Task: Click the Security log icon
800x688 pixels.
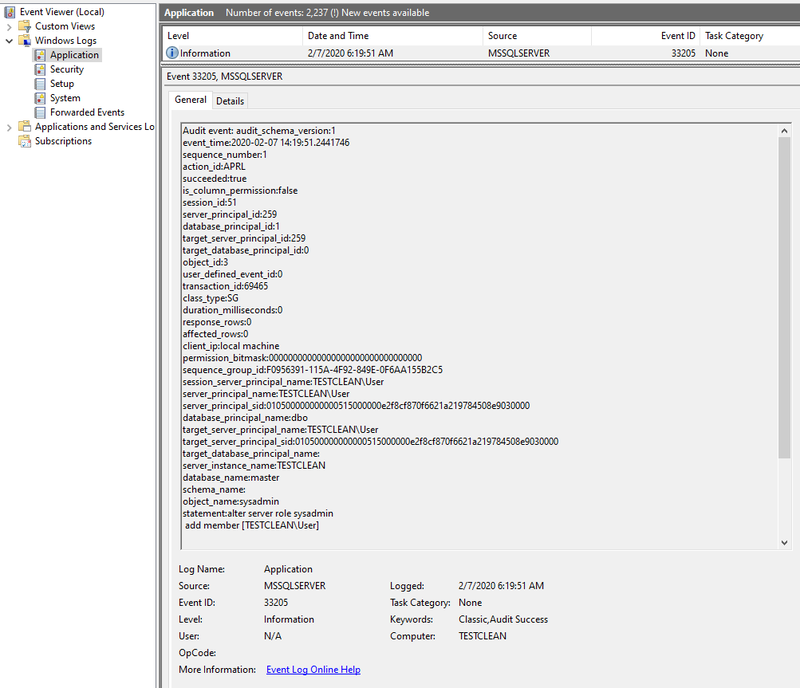Action: point(40,69)
